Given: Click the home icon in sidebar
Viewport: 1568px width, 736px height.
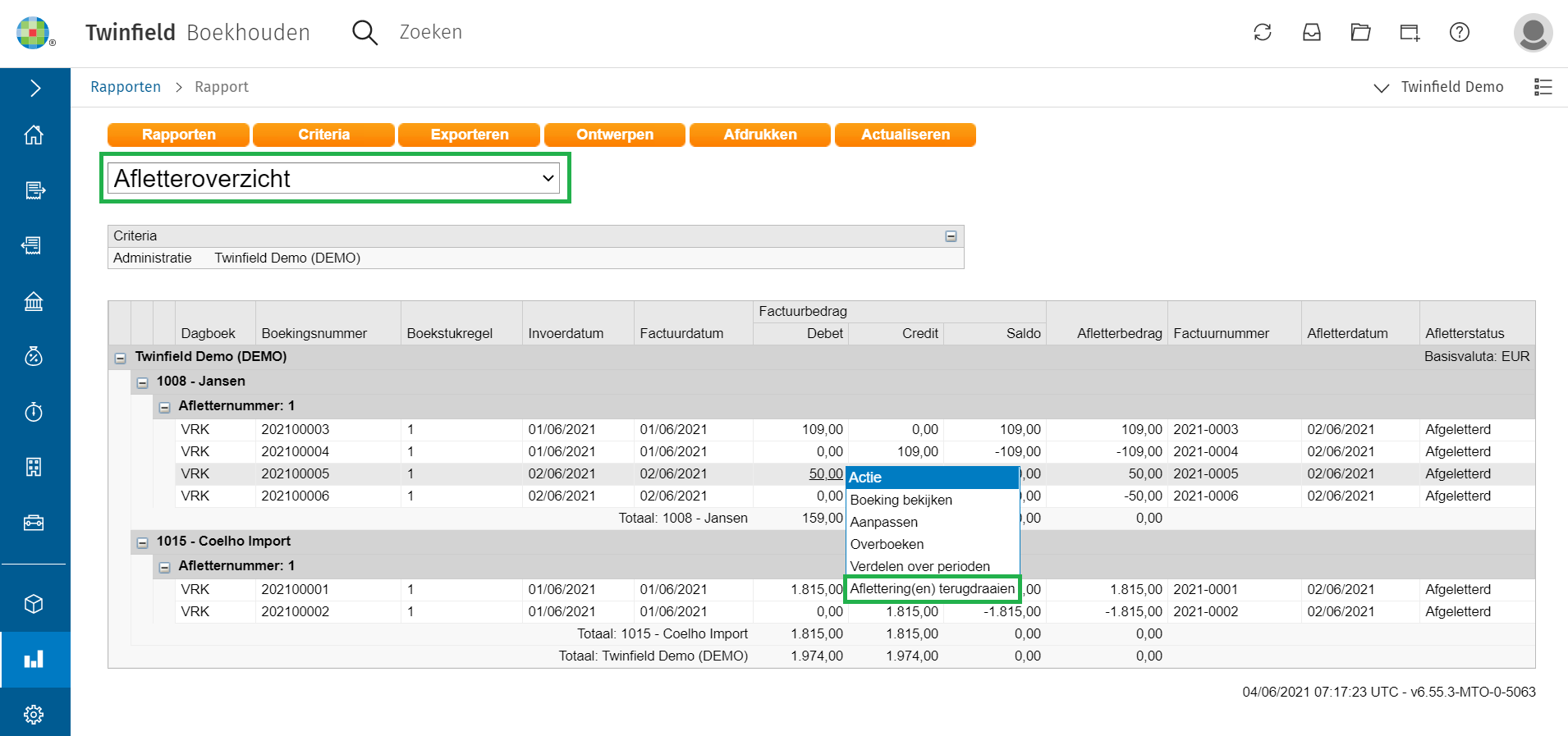Looking at the screenshot, I should [34, 135].
